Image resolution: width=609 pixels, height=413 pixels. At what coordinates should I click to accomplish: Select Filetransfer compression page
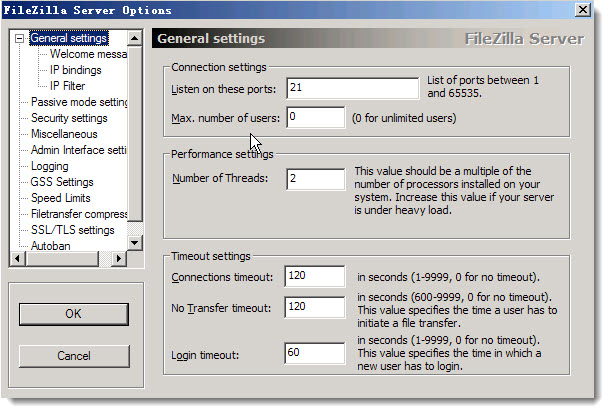tap(79, 214)
